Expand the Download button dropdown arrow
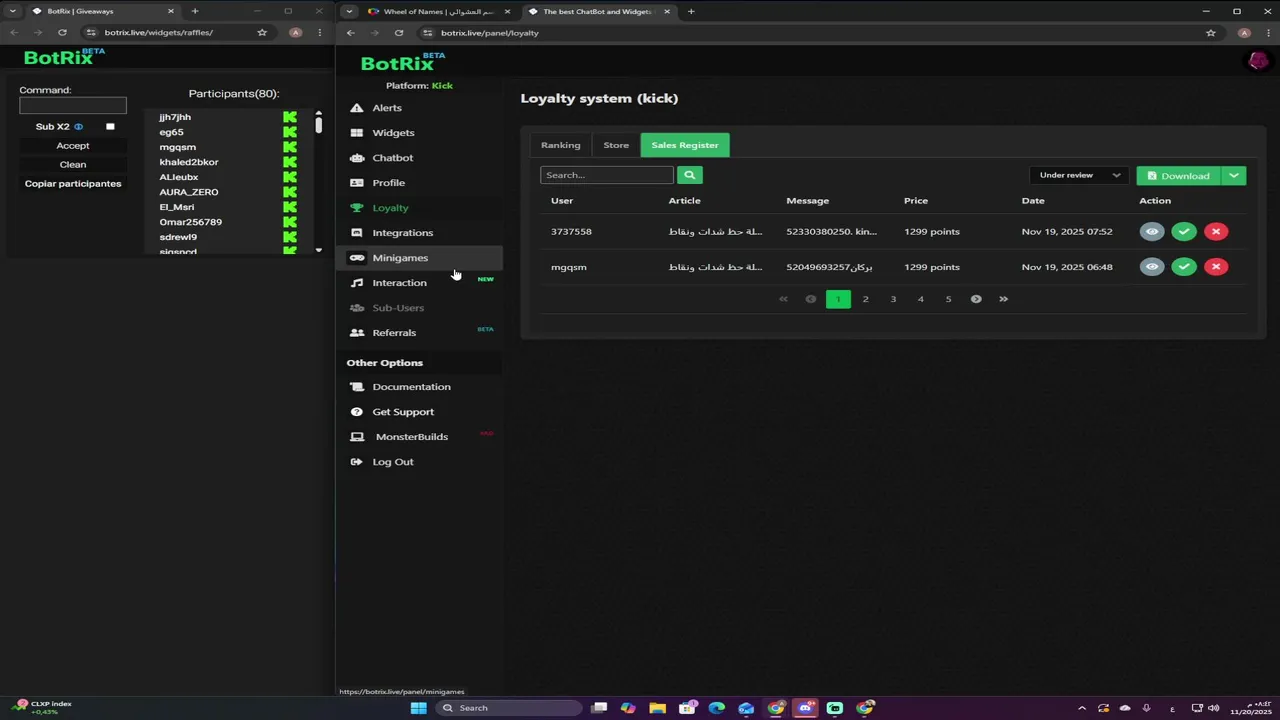Image resolution: width=1280 pixels, height=720 pixels. click(1233, 176)
